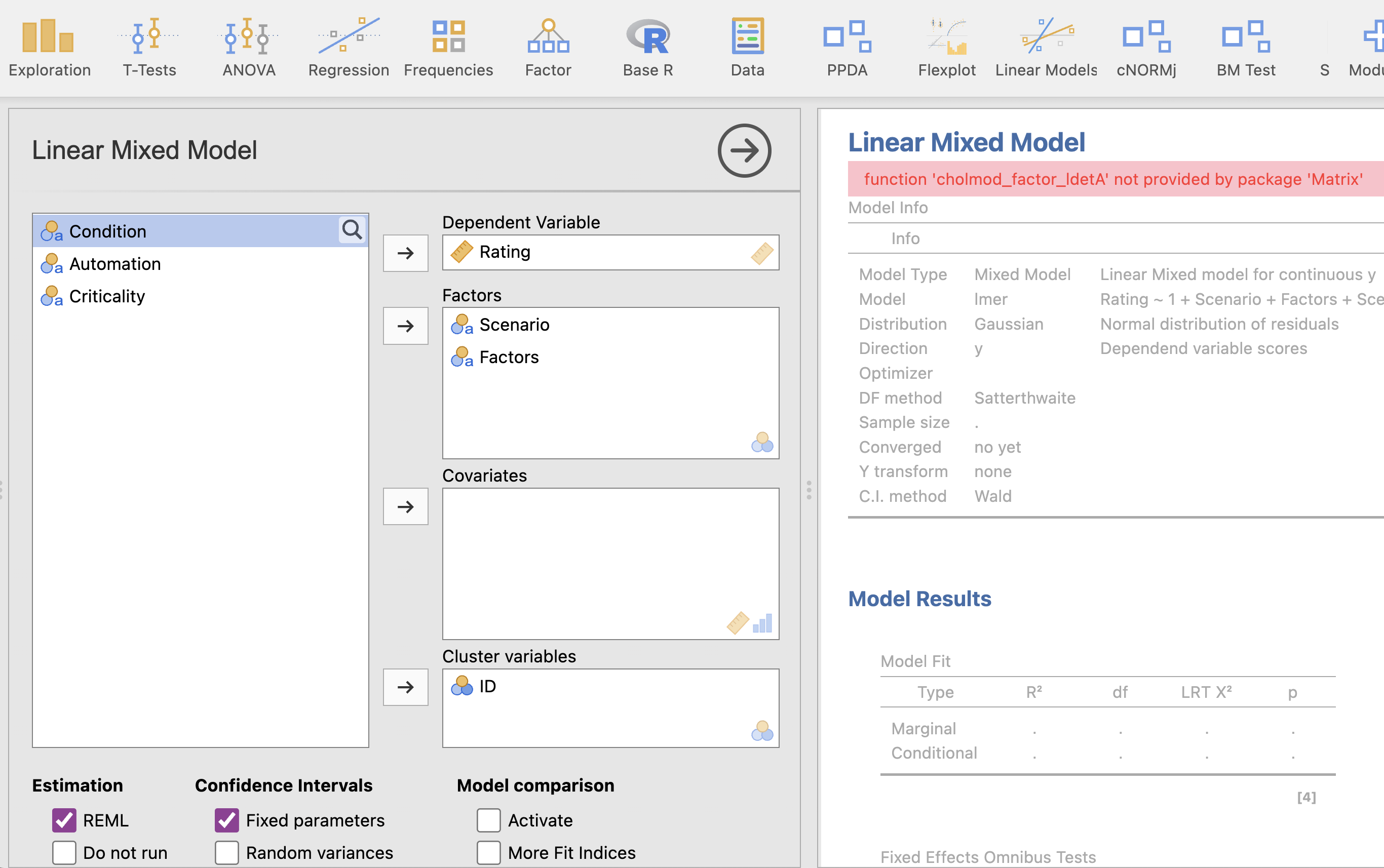Select Factors variable in Factors box
1384x868 pixels.
pyautogui.click(x=610, y=357)
